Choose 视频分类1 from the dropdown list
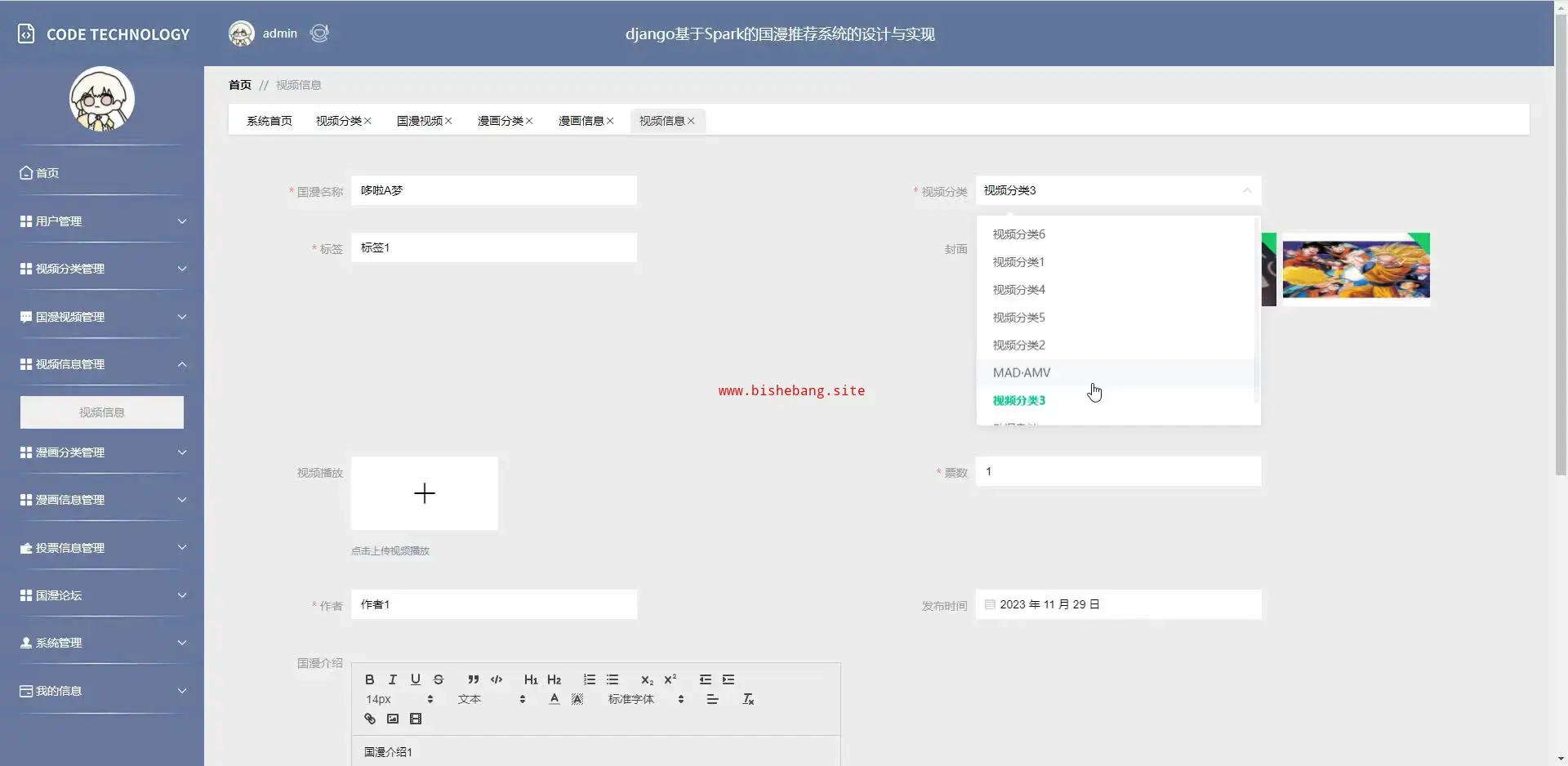The image size is (1568, 766). coord(1116,262)
